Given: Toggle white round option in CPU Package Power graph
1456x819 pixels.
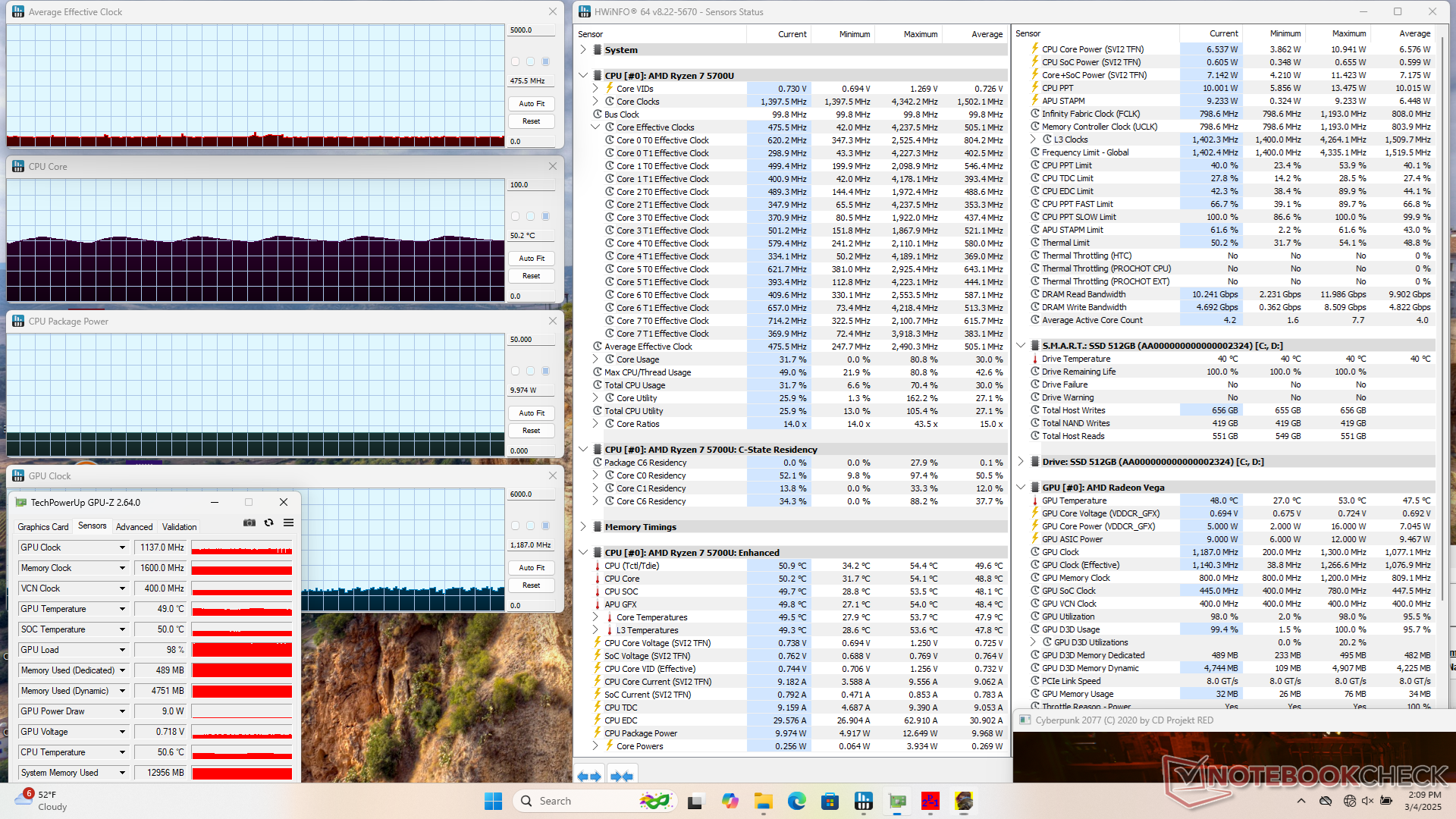Looking at the screenshot, I should pyautogui.click(x=516, y=371).
